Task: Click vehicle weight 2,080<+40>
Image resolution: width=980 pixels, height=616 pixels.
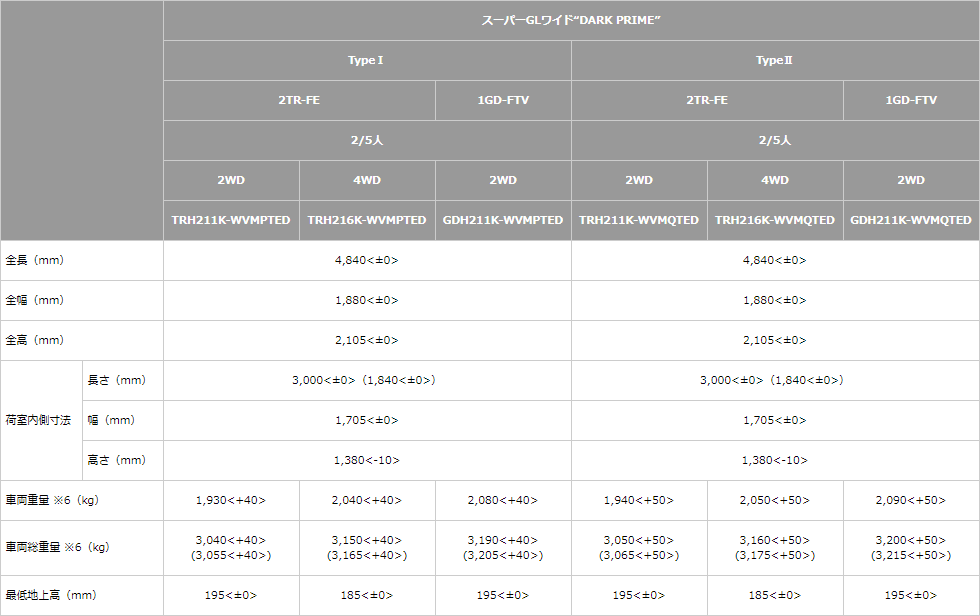Action: click(x=503, y=500)
